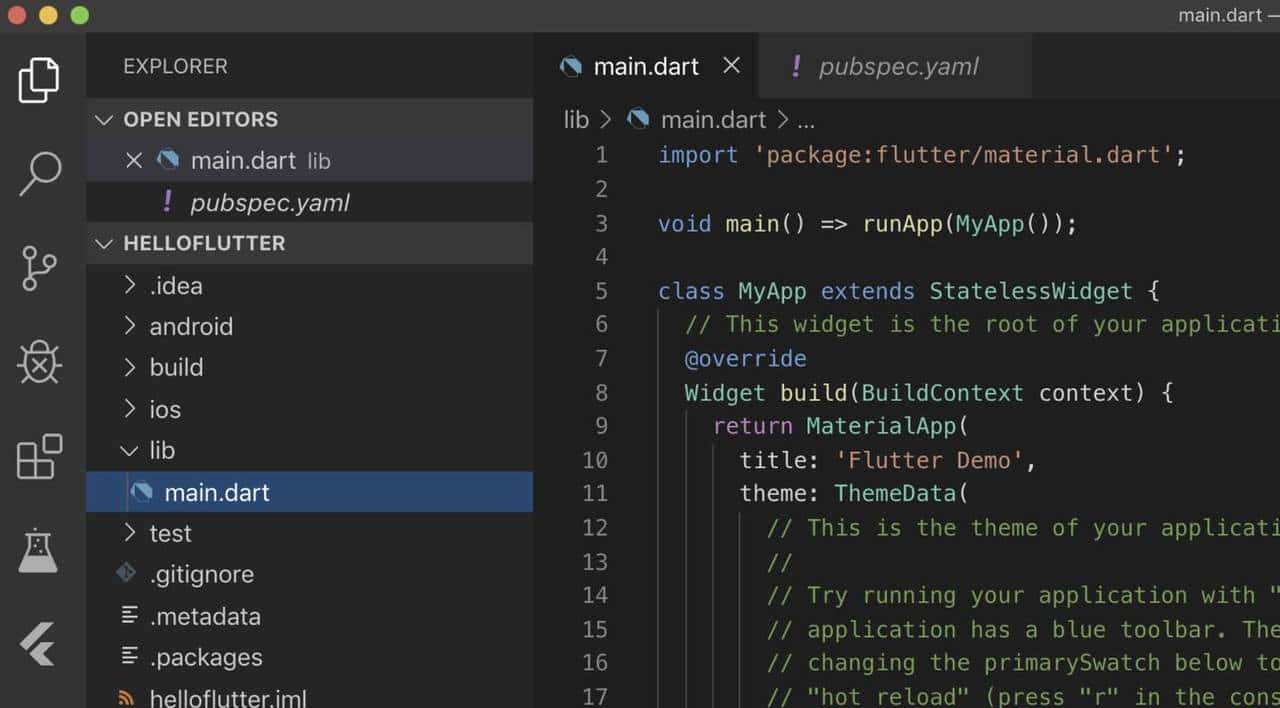The height and width of the screenshot is (708, 1280).
Task: Open the Search view icon
Action: pyautogui.click(x=39, y=174)
